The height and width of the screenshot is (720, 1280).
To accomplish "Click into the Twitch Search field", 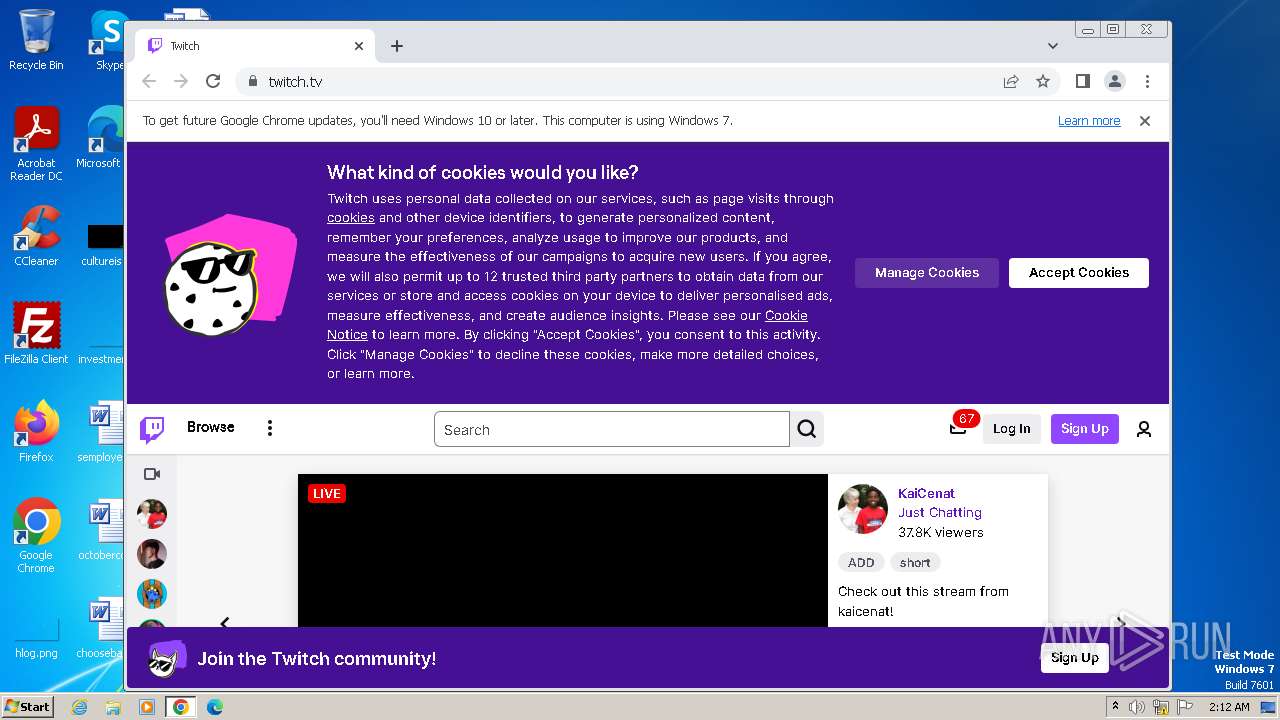I will pos(612,429).
